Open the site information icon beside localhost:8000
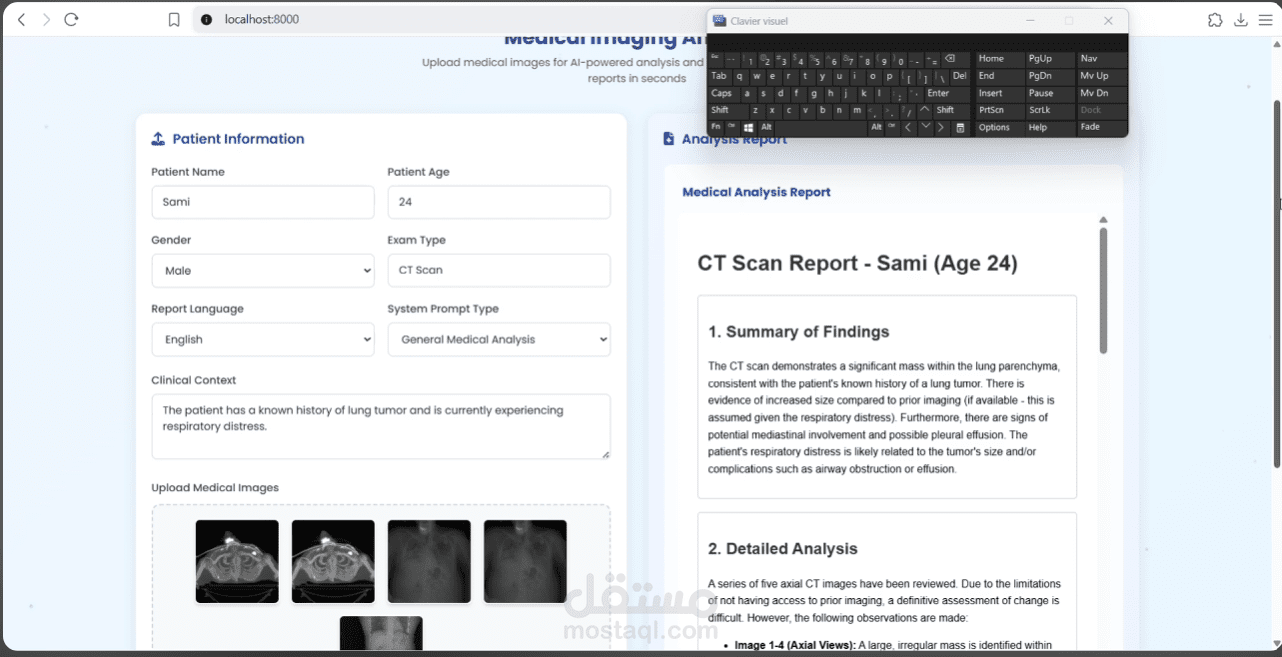Viewport: 1282px width, 657px height. [x=206, y=20]
